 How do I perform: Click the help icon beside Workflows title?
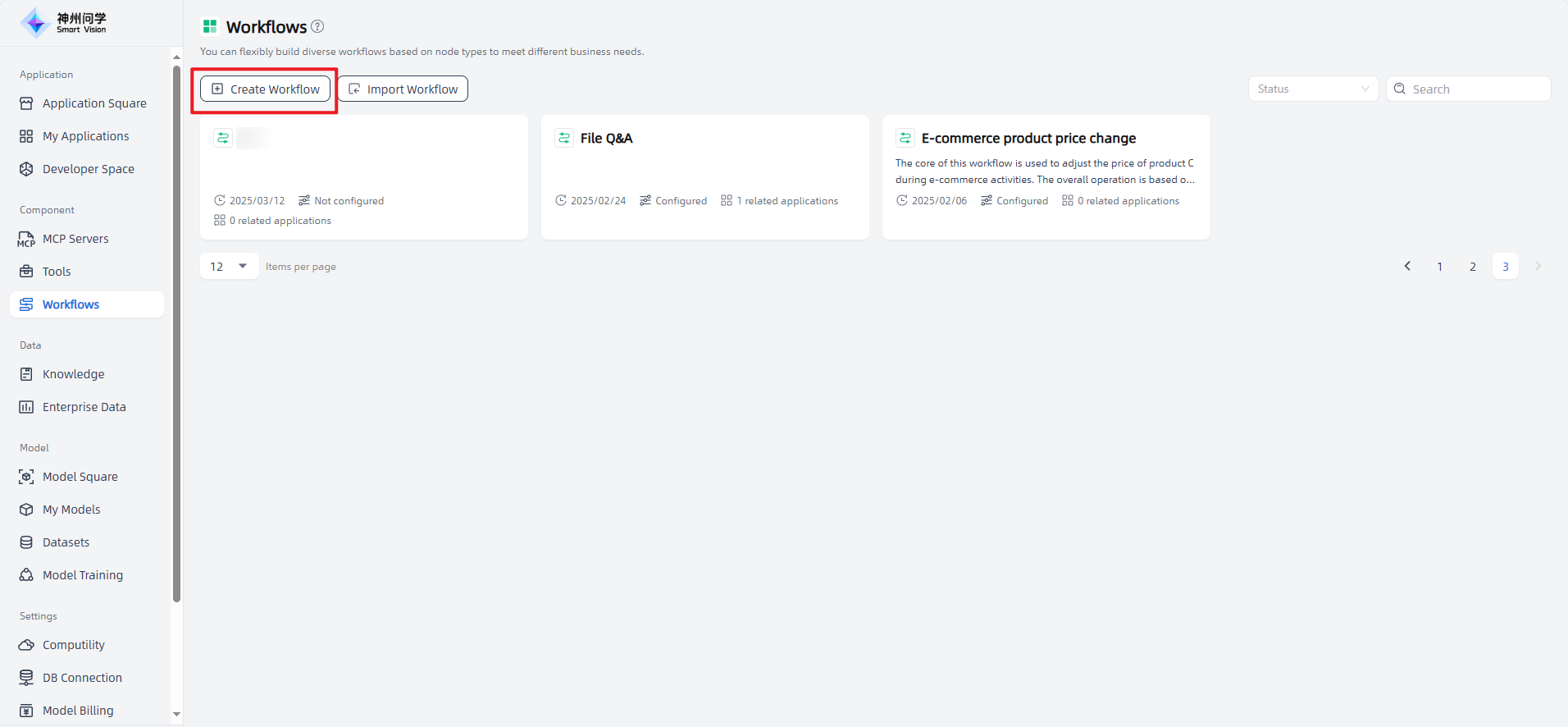317,26
